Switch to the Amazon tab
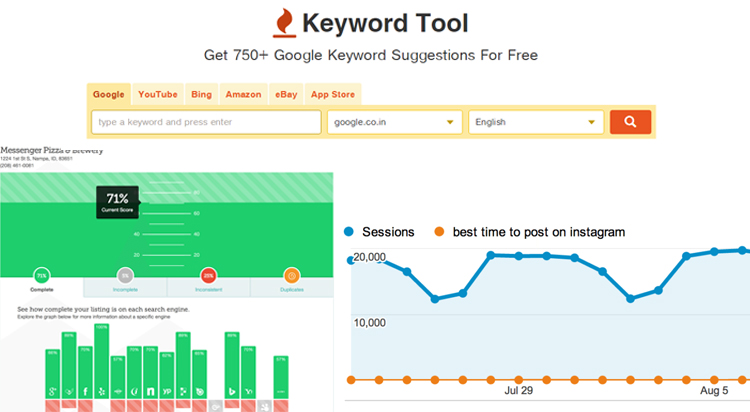The image size is (750, 412). pyautogui.click(x=243, y=94)
